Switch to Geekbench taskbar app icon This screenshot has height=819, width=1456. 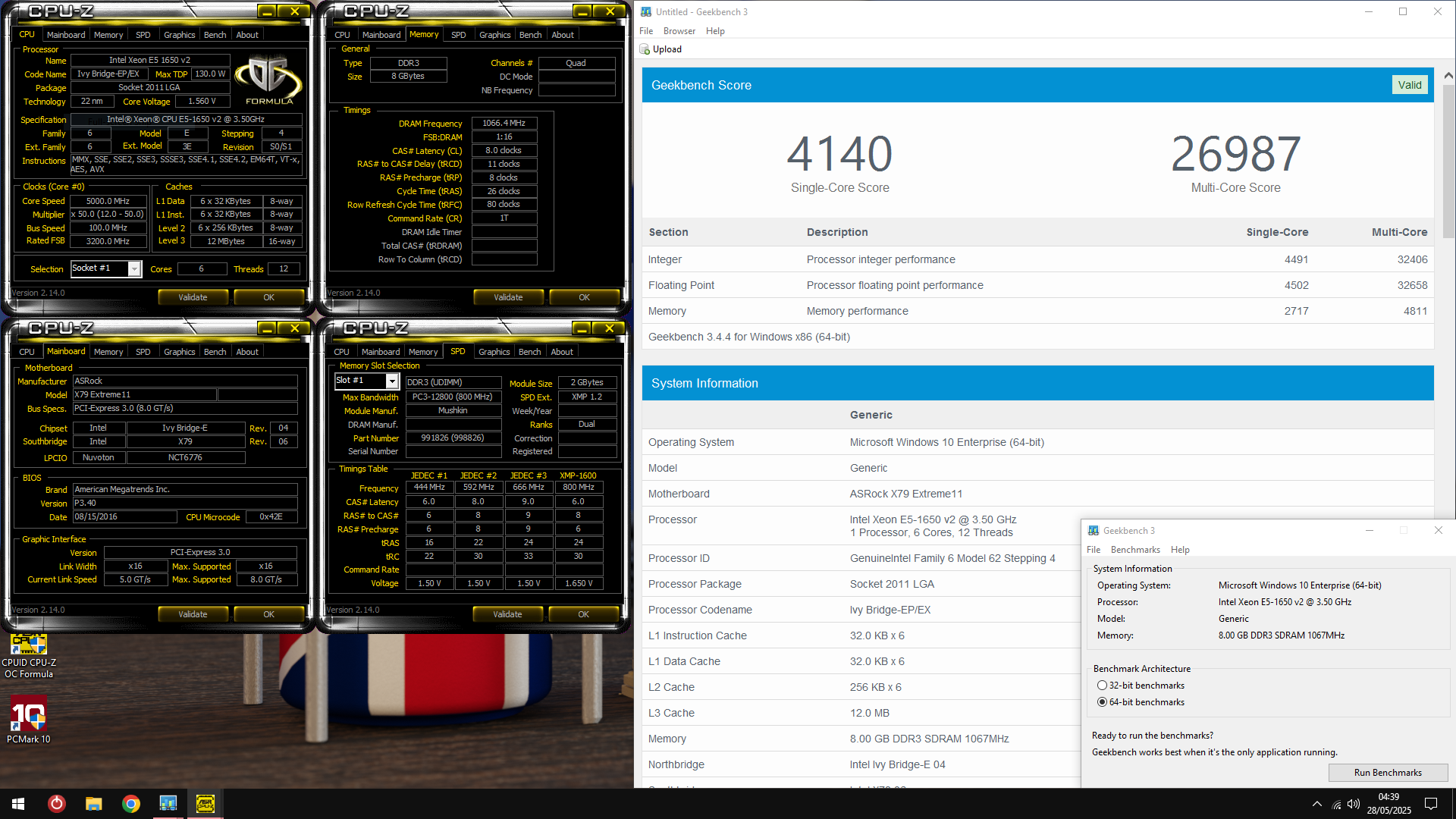[168, 803]
